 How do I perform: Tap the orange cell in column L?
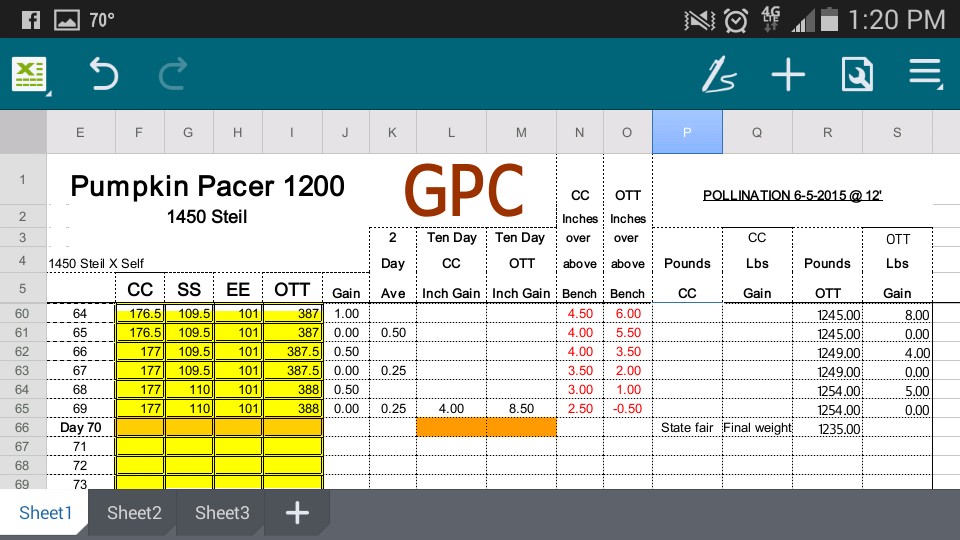point(451,427)
